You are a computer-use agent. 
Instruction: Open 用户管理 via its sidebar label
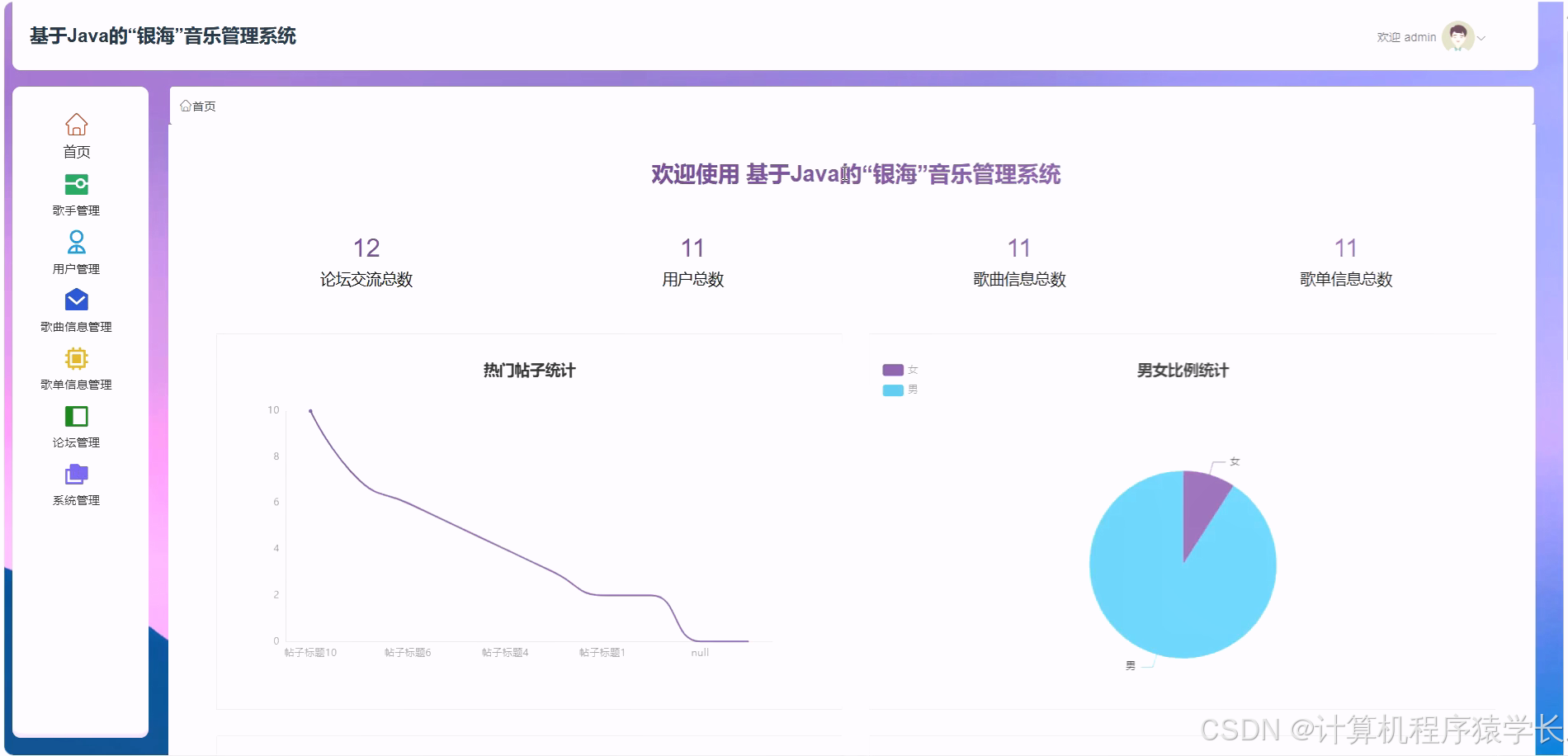point(76,267)
